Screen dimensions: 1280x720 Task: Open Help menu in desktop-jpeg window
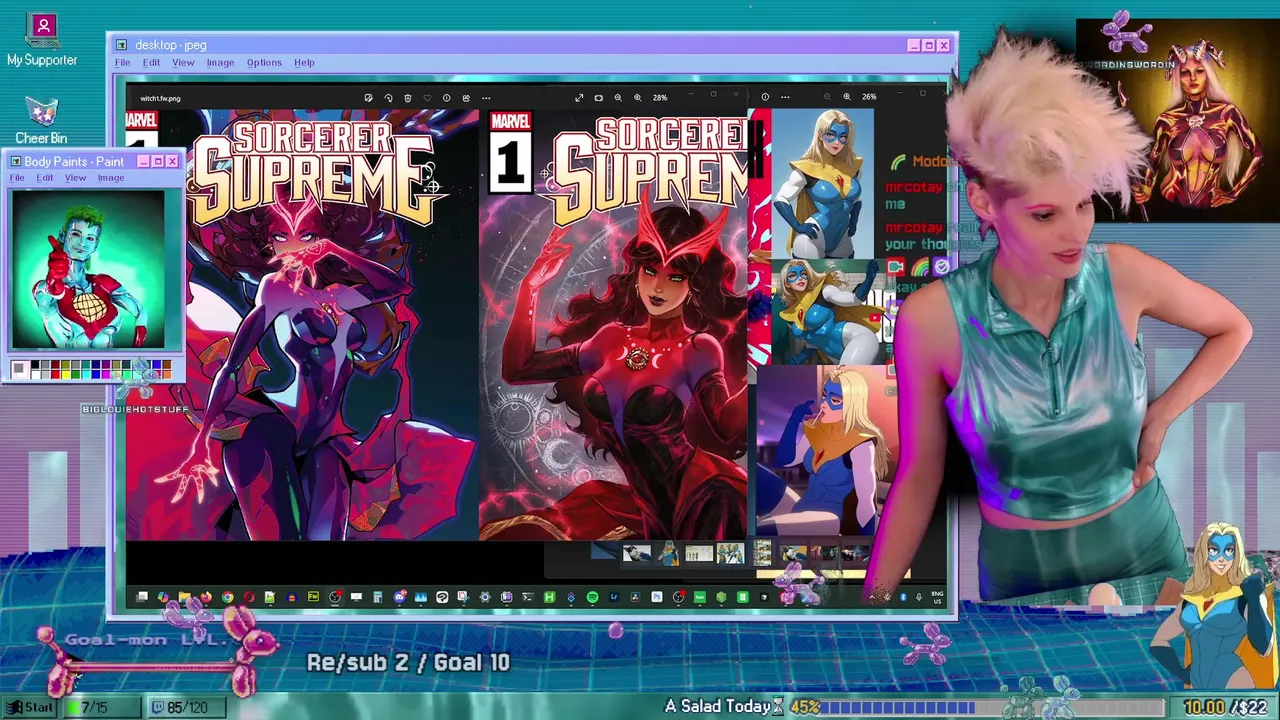[x=304, y=62]
